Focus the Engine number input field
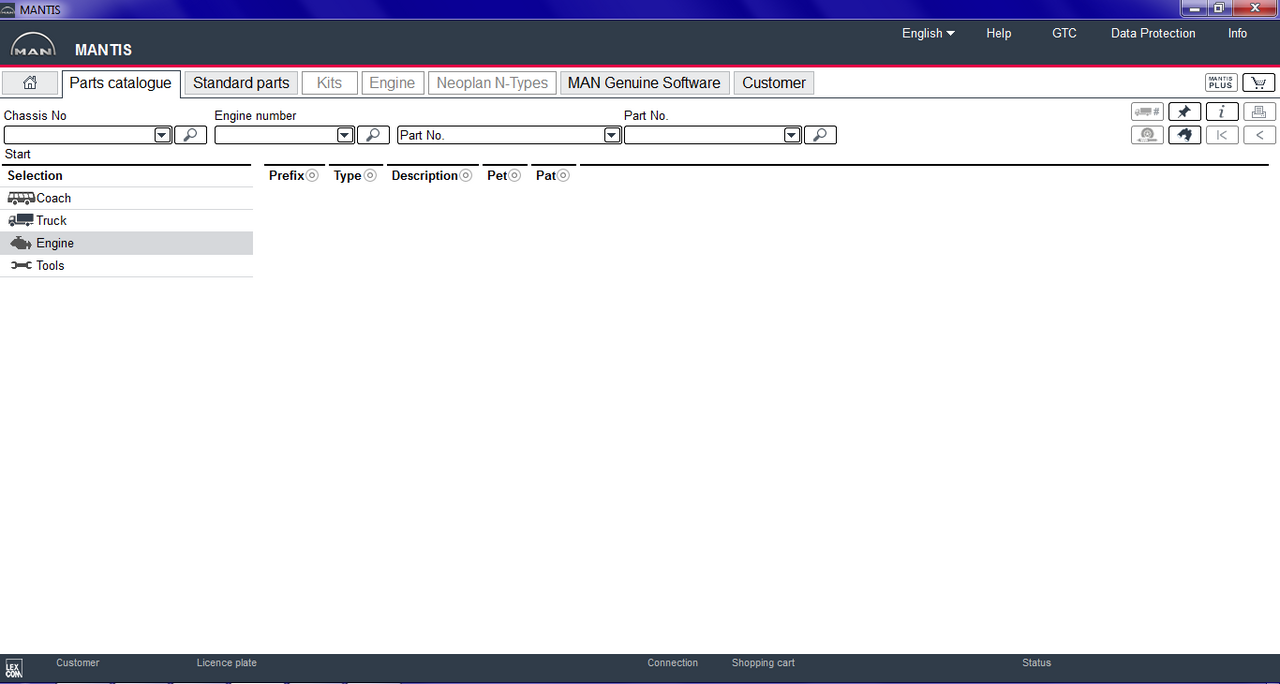1280x684 pixels. click(276, 135)
